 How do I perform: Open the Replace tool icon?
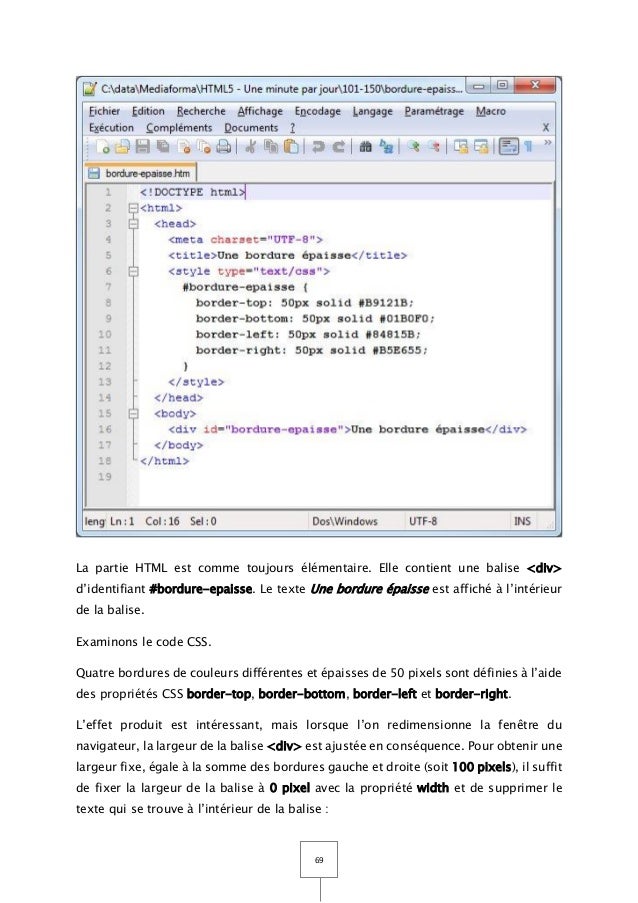tap(386, 147)
